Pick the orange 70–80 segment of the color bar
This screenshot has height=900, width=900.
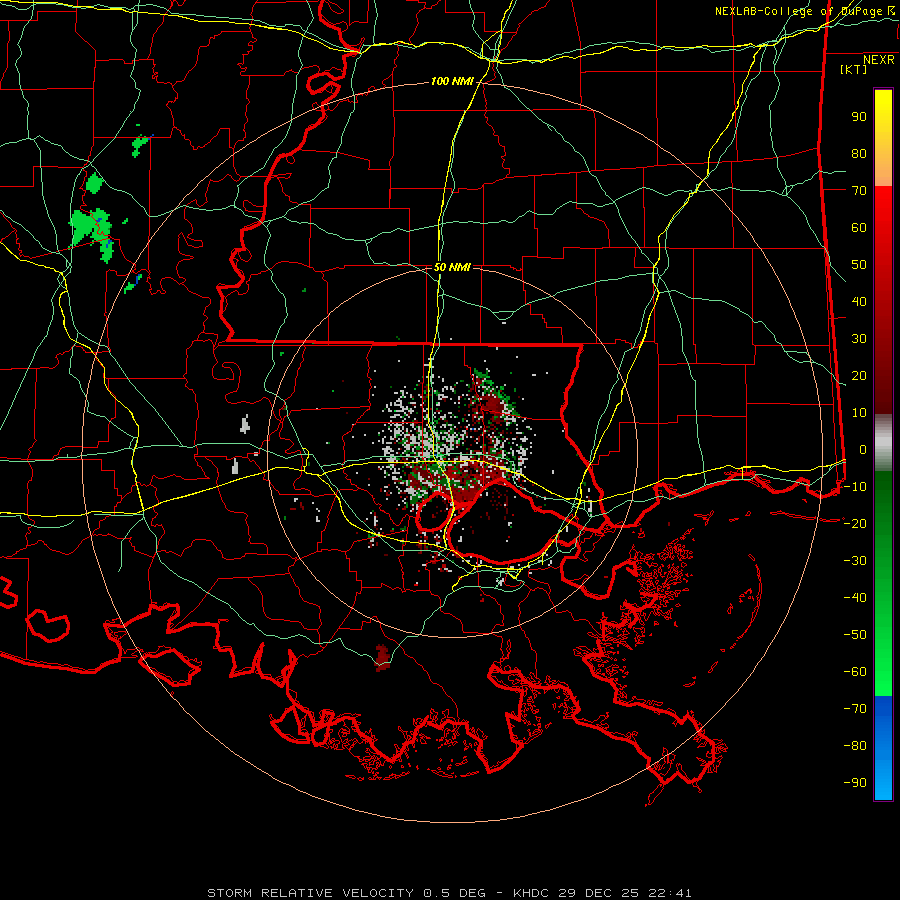(x=883, y=170)
